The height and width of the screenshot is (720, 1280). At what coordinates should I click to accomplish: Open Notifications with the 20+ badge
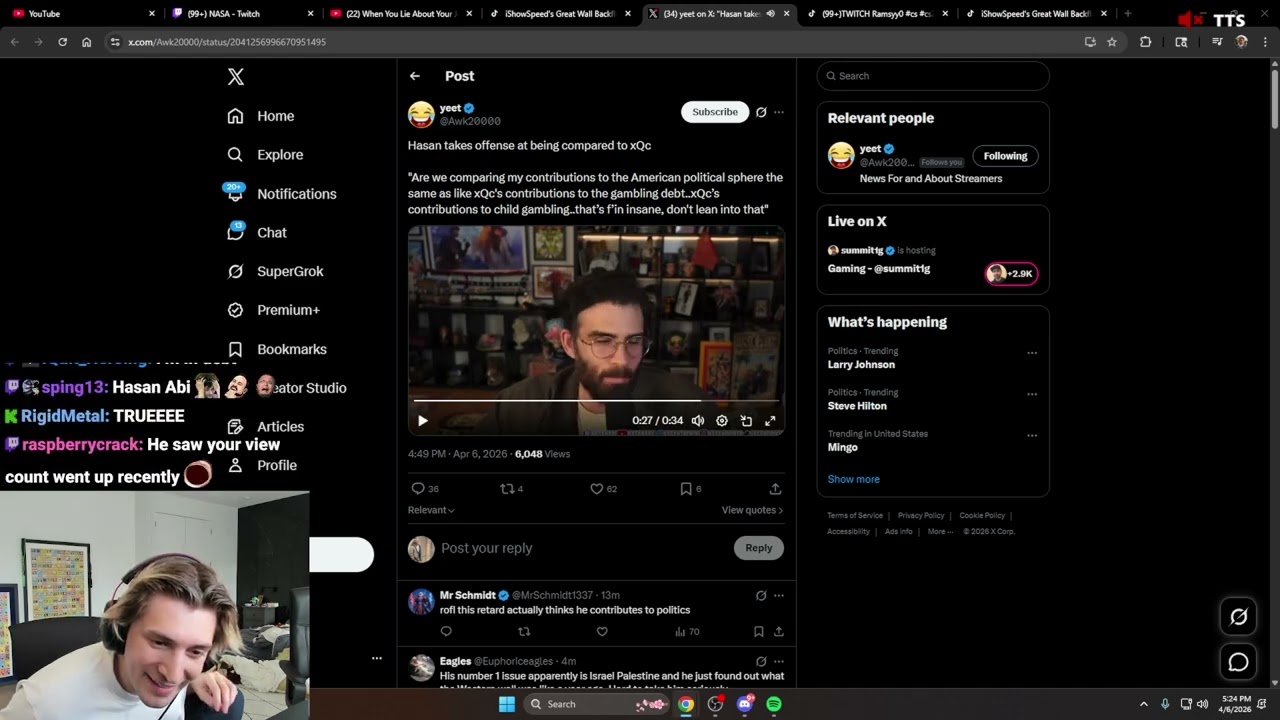pyautogui.click(x=281, y=194)
